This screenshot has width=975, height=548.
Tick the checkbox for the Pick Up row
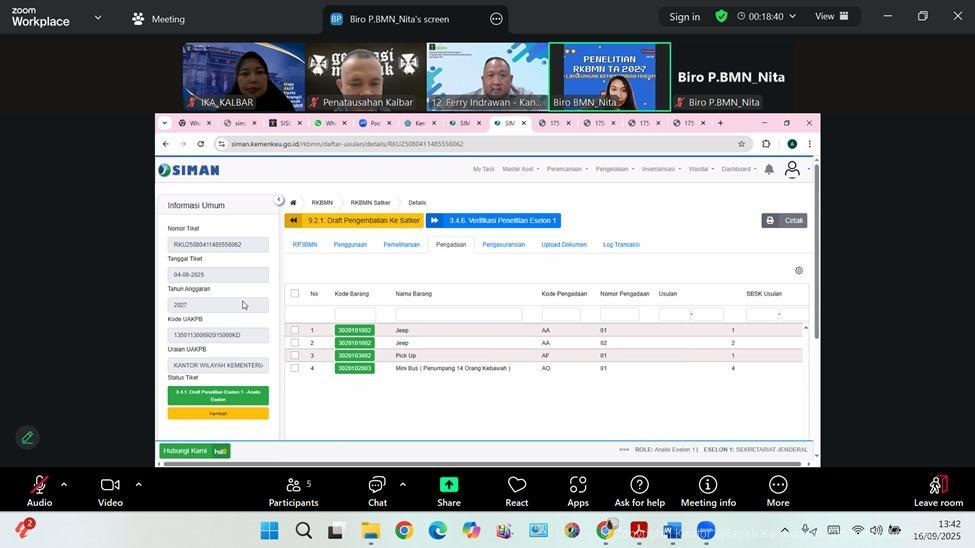294,355
